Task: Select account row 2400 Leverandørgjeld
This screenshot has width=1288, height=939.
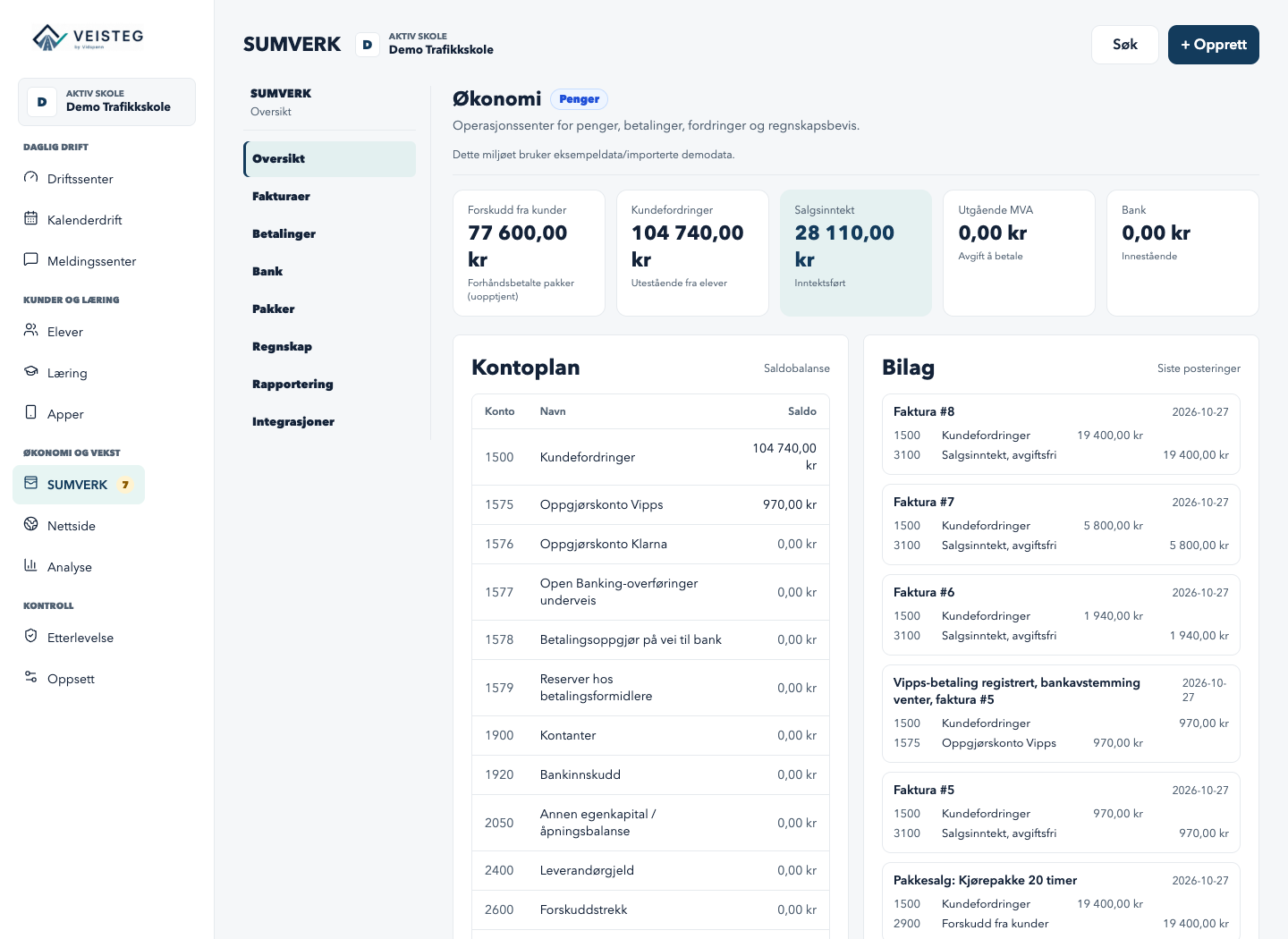Action: 650,870
